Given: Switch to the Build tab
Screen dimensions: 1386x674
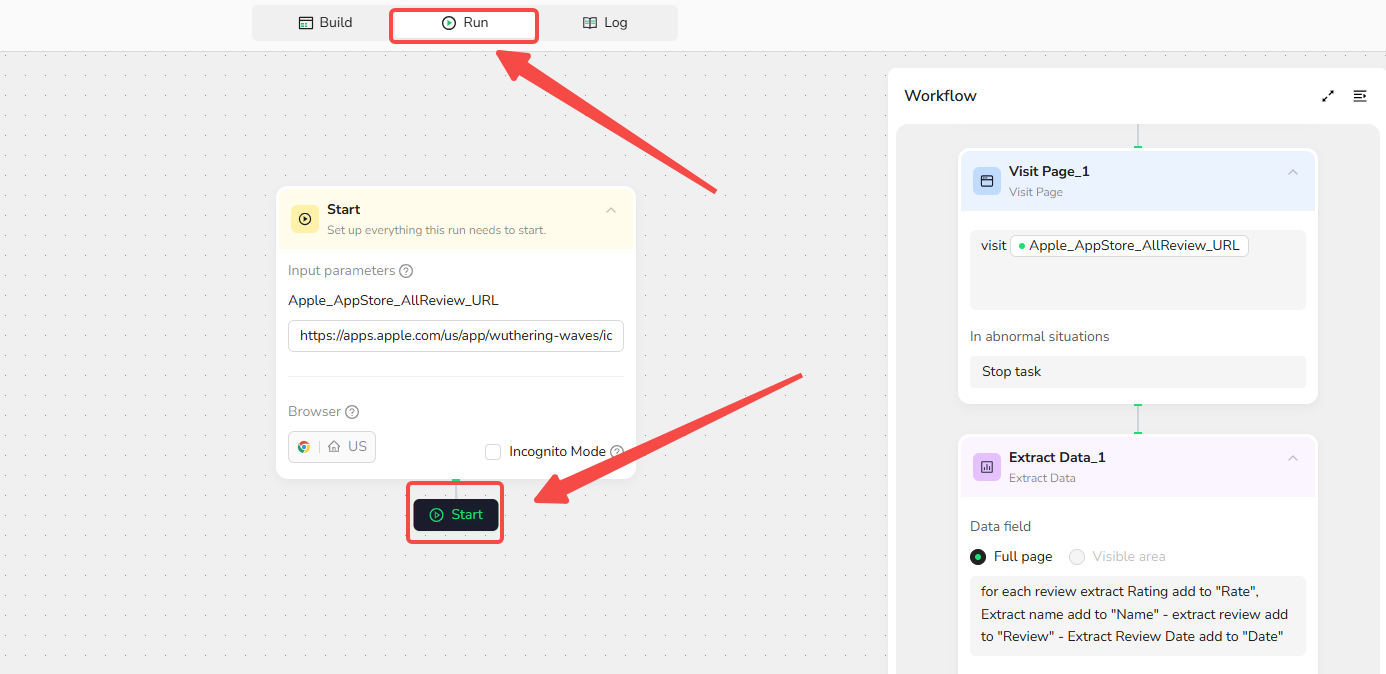Looking at the screenshot, I should 326,23.
